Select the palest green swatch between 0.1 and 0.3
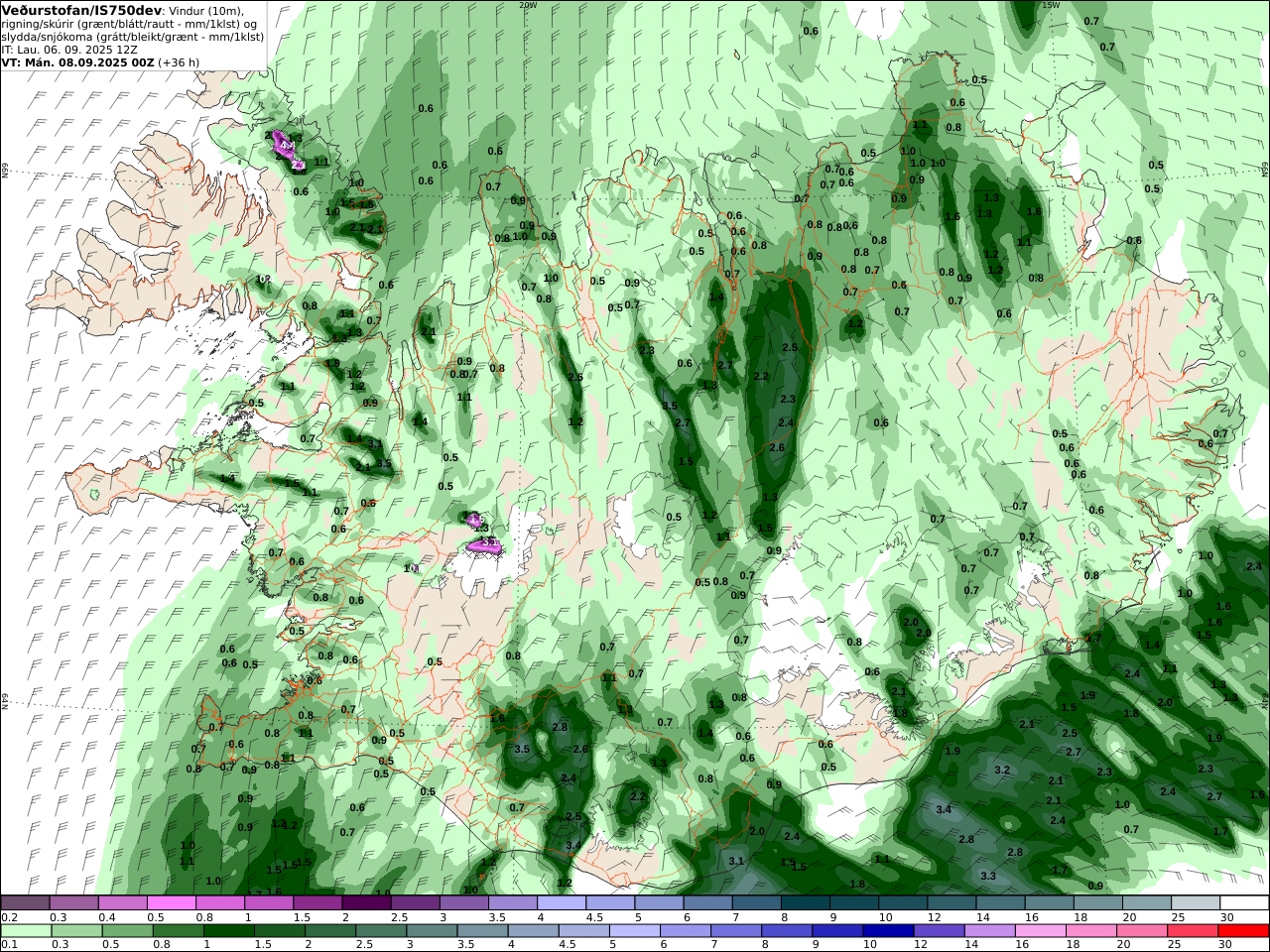Image resolution: width=1270 pixels, height=952 pixels. (x=27, y=931)
